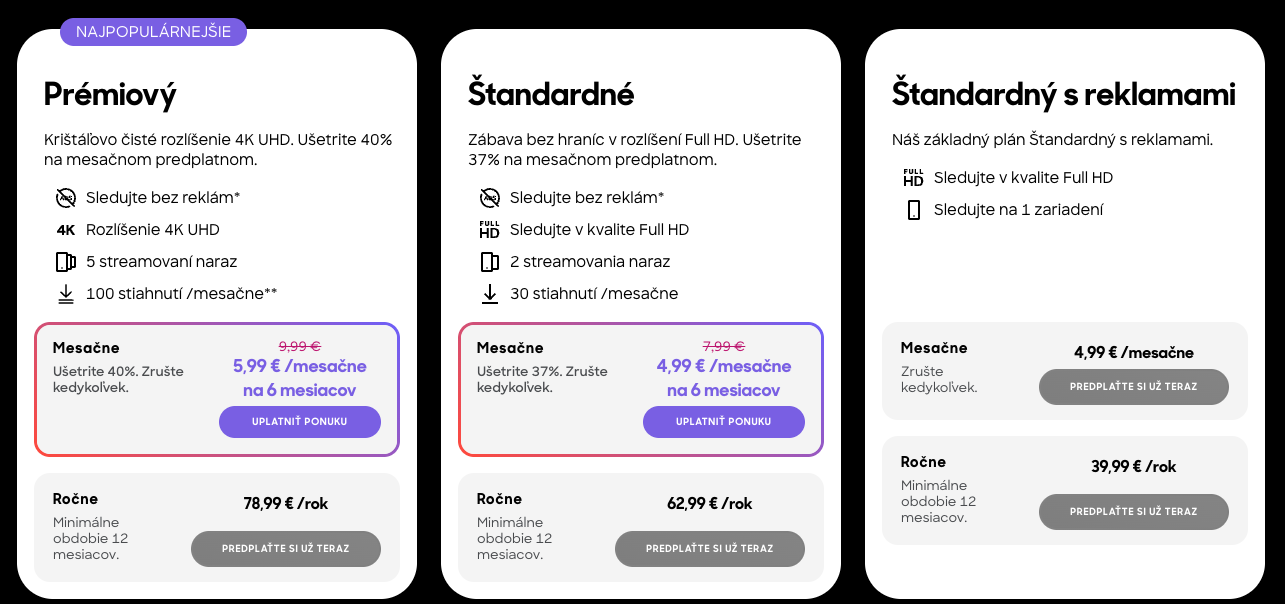Click the Najpopulárnejšie badge
The height and width of the screenshot is (604, 1285).
tap(153, 32)
